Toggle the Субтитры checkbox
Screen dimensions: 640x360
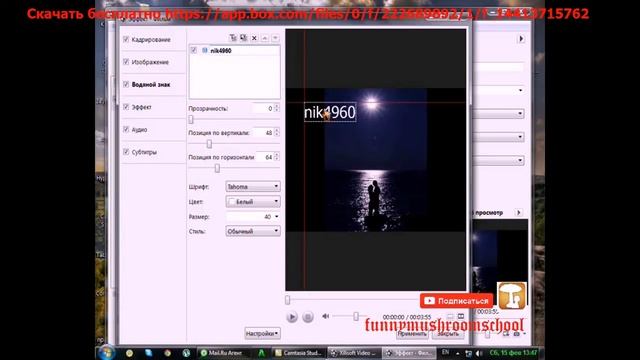tap(126, 151)
